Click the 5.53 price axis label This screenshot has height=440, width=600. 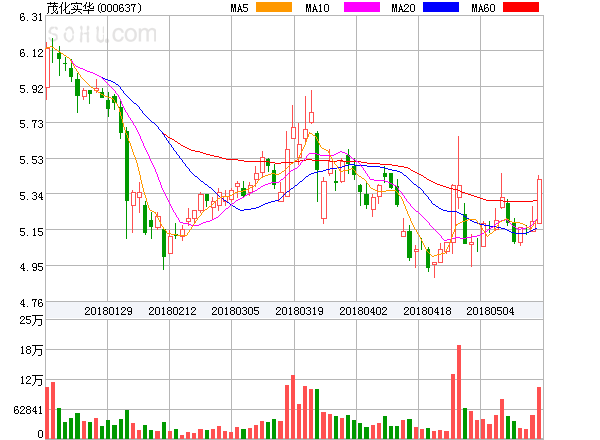31,160
